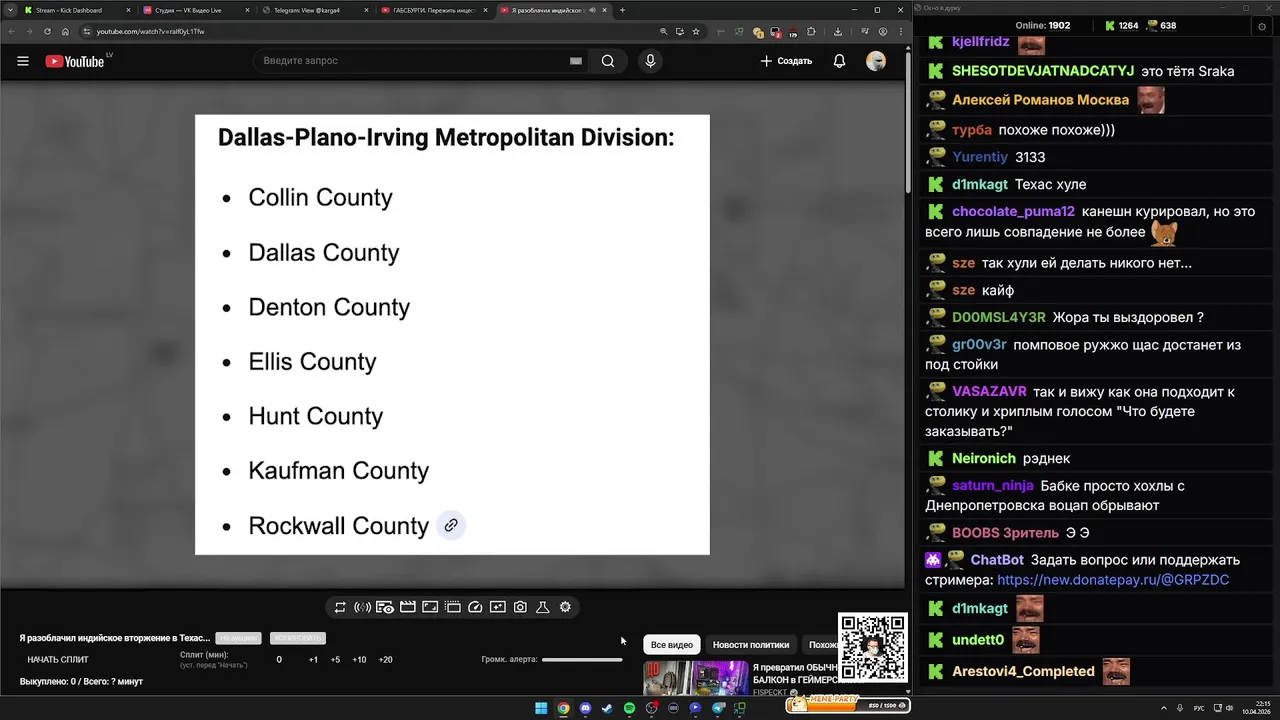Open the player toolbar settings gear
Screen dimensions: 1280x720
coord(565,607)
